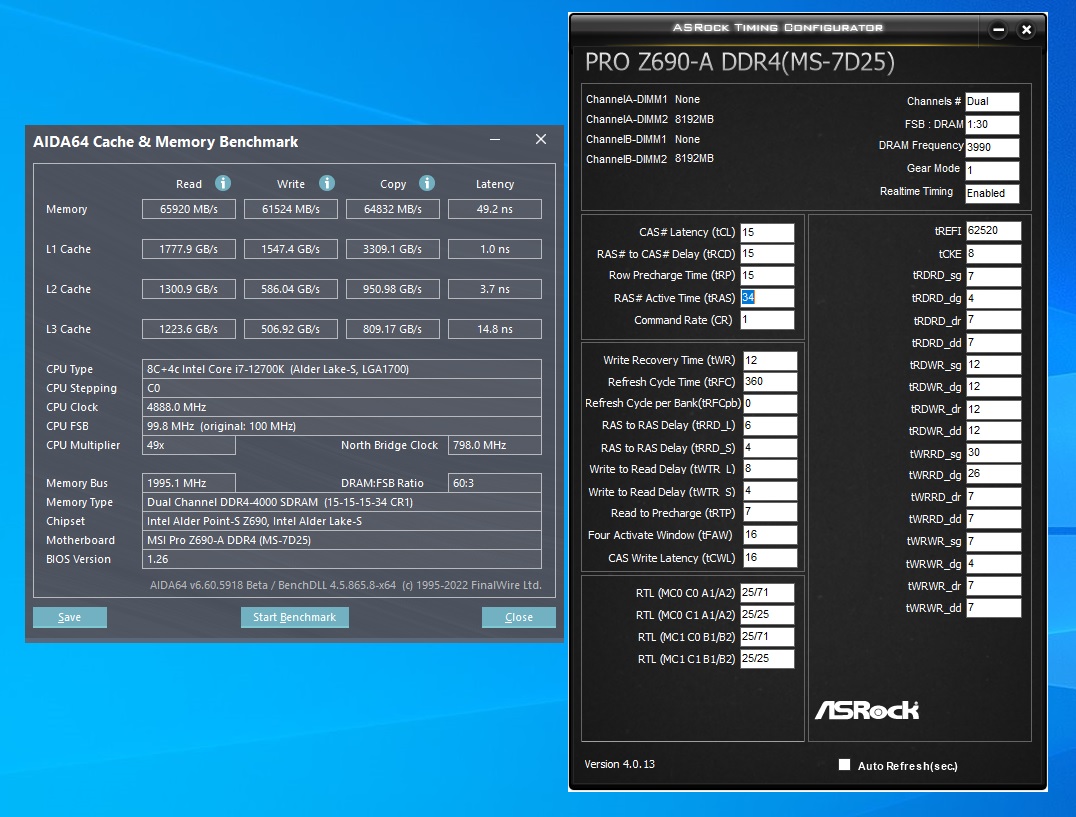
Task: Click the Command Rate (CR) field
Action: 767,320
